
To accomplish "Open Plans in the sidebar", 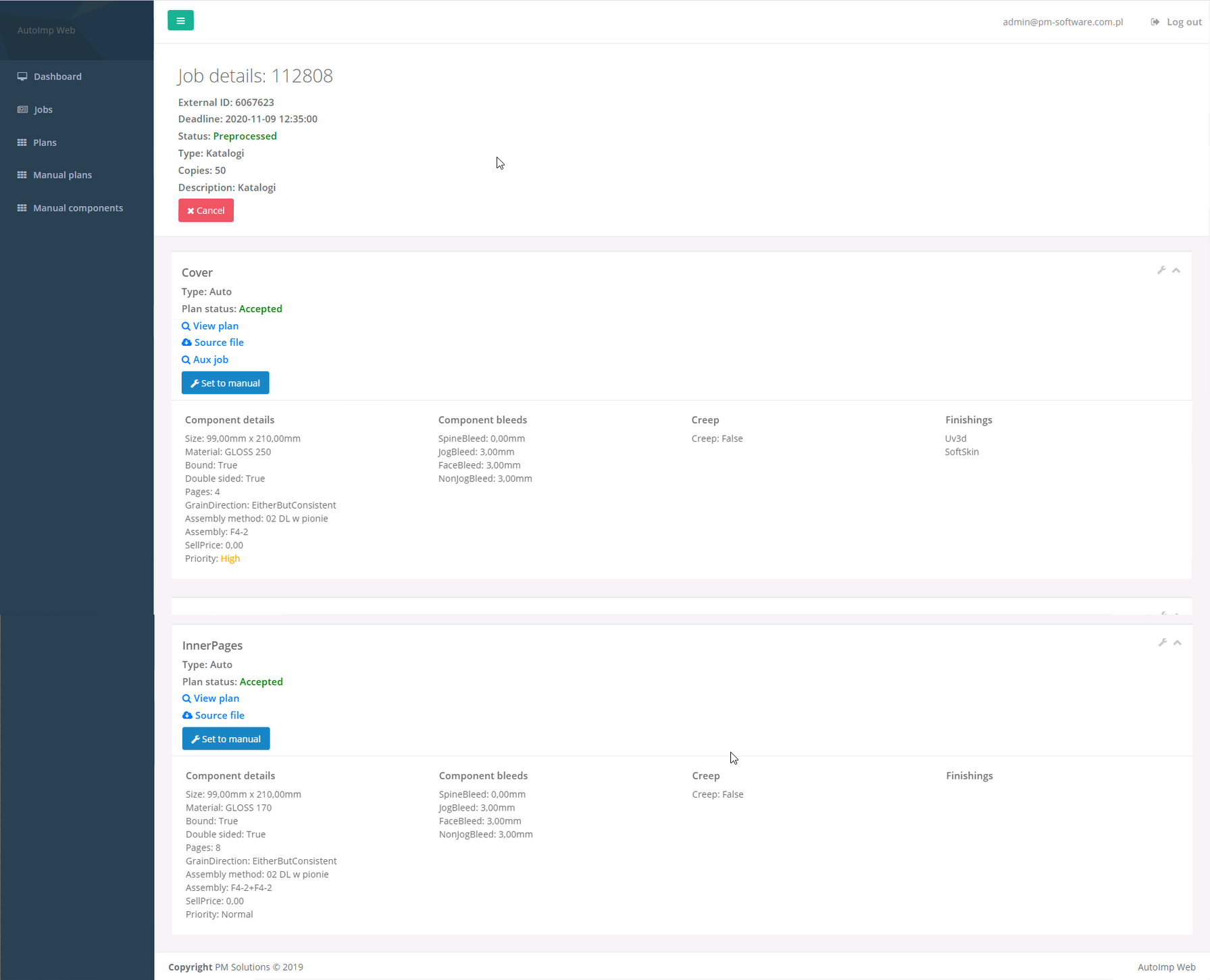I will tap(45, 143).
